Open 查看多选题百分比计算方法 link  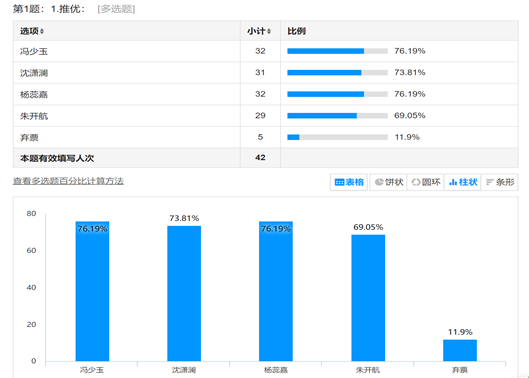[x=68, y=181]
